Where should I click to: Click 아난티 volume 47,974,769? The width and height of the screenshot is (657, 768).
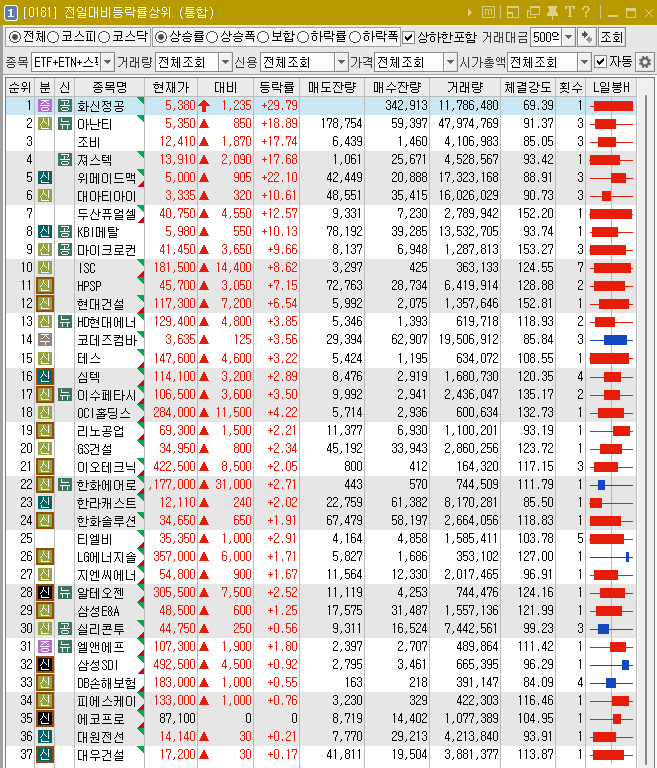point(468,123)
